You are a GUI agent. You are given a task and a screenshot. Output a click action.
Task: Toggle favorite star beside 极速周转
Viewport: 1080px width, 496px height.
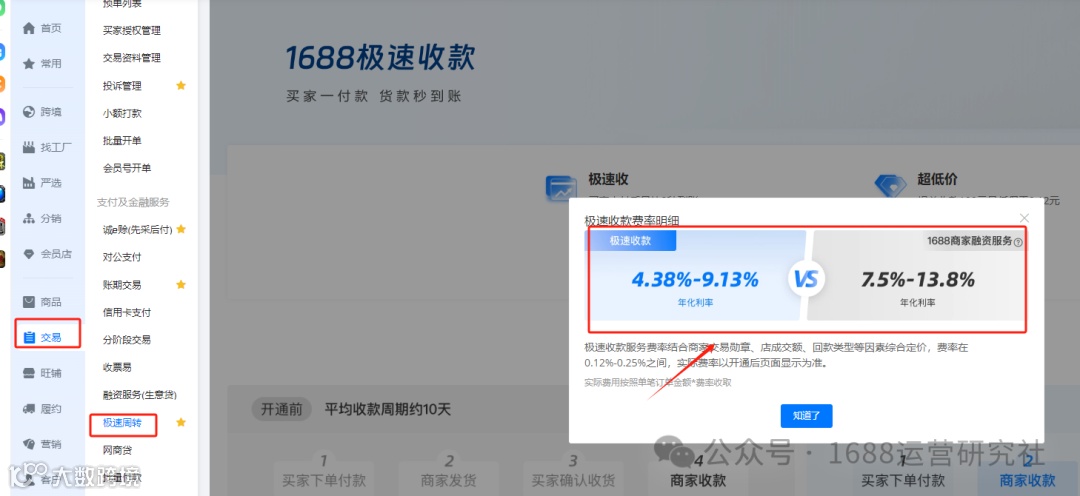point(181,422)
